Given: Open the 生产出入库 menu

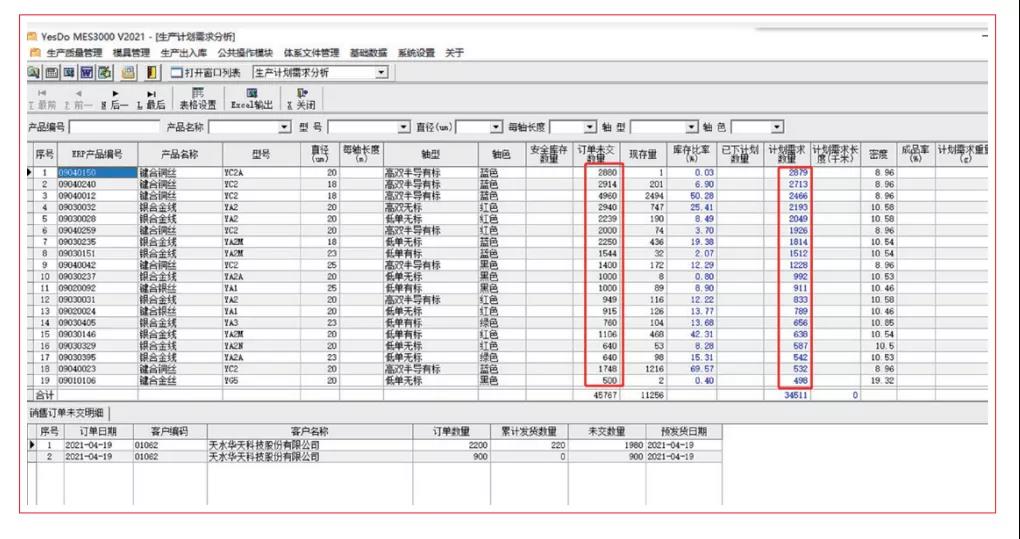Looking at the screenshot, I should point(183,53).
